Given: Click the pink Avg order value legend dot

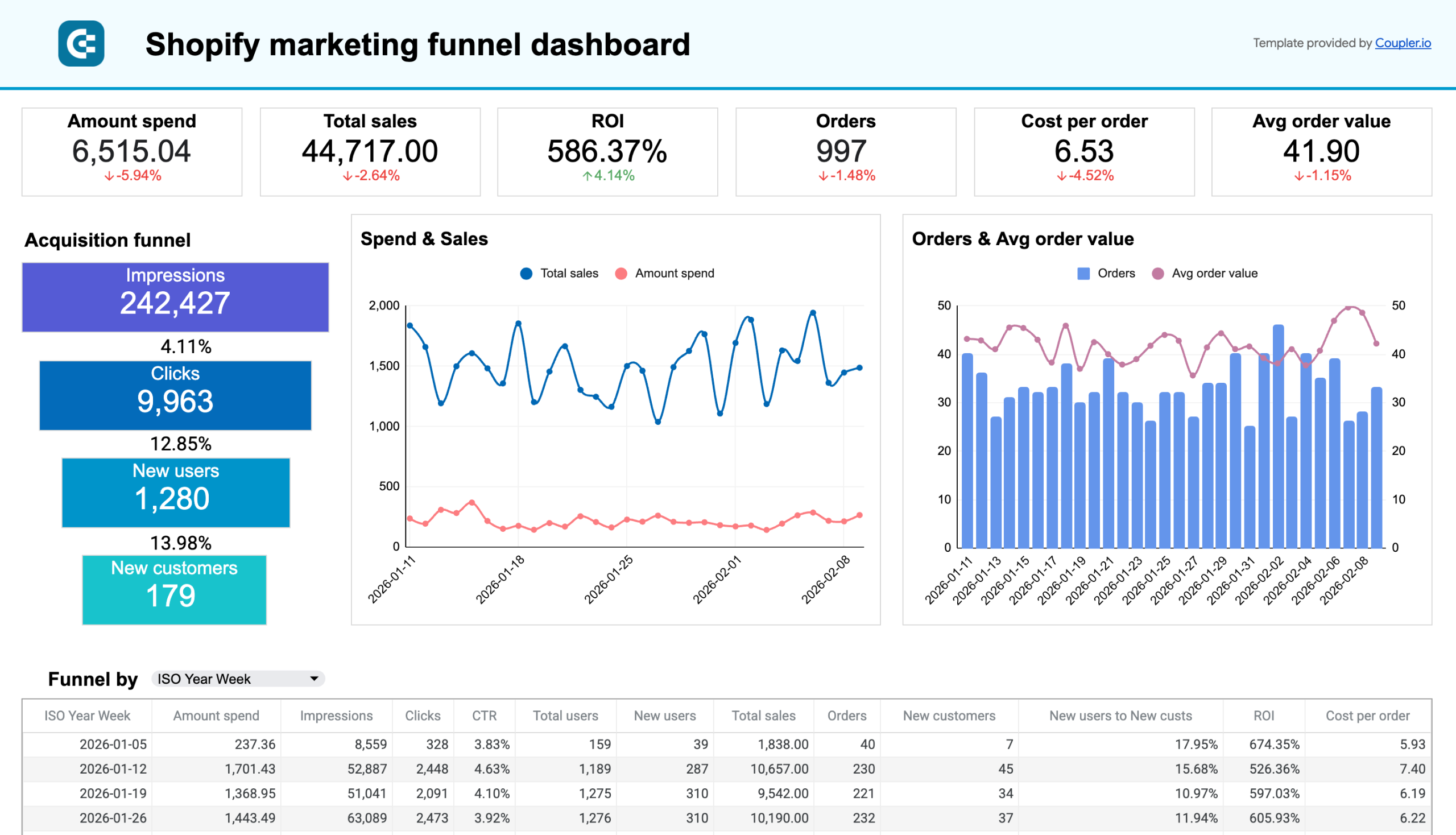Looking at the screenshot, I should point(1157,274).
